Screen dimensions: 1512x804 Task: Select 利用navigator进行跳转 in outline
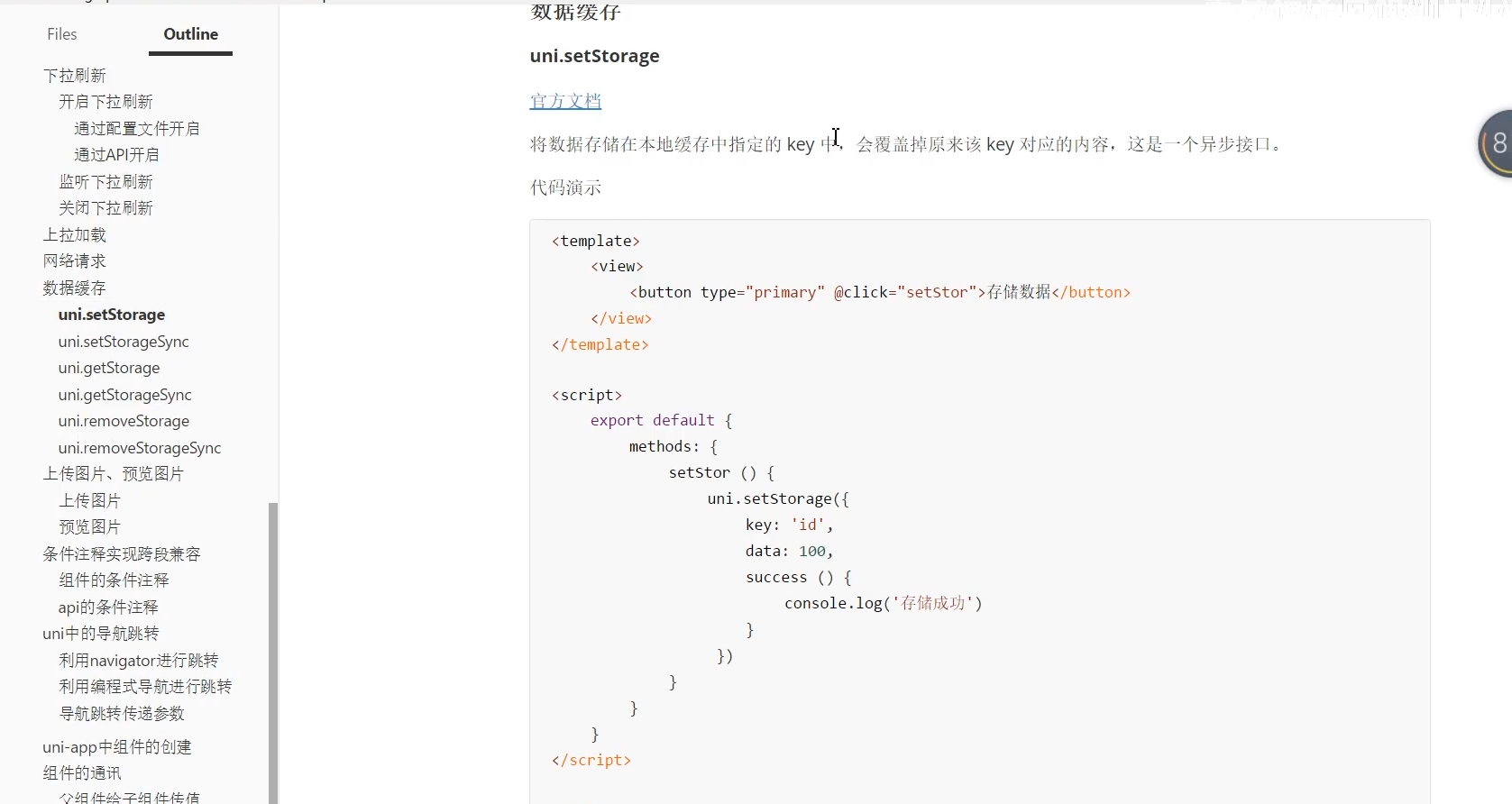pyautogui.click(x=139, y=661)
